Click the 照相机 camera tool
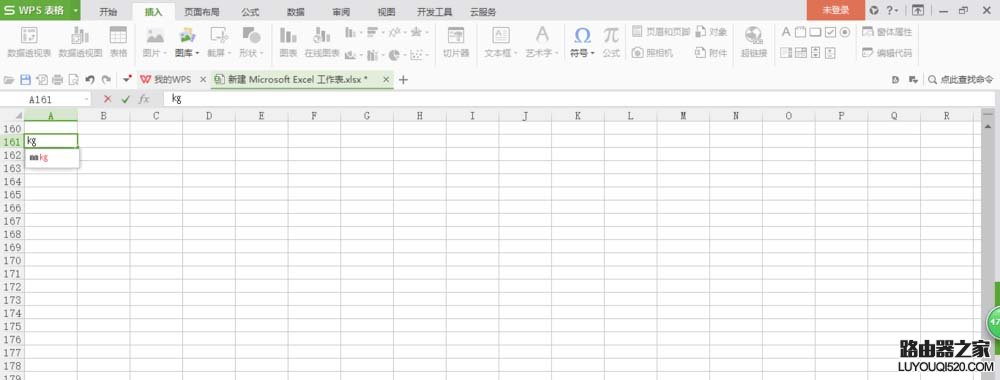 [x=652, y=53]
